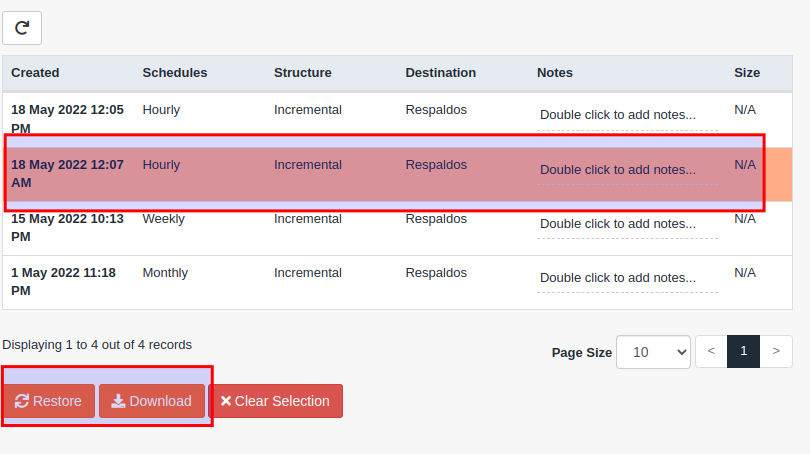The width and height of the screenshot is (810, 454).
Task: Click the Clear Selection button
Action: click(276, 401)
